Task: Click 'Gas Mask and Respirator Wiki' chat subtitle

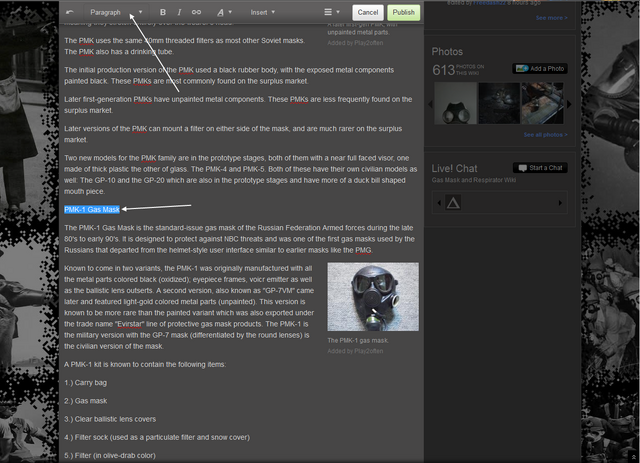Action: 473,180
